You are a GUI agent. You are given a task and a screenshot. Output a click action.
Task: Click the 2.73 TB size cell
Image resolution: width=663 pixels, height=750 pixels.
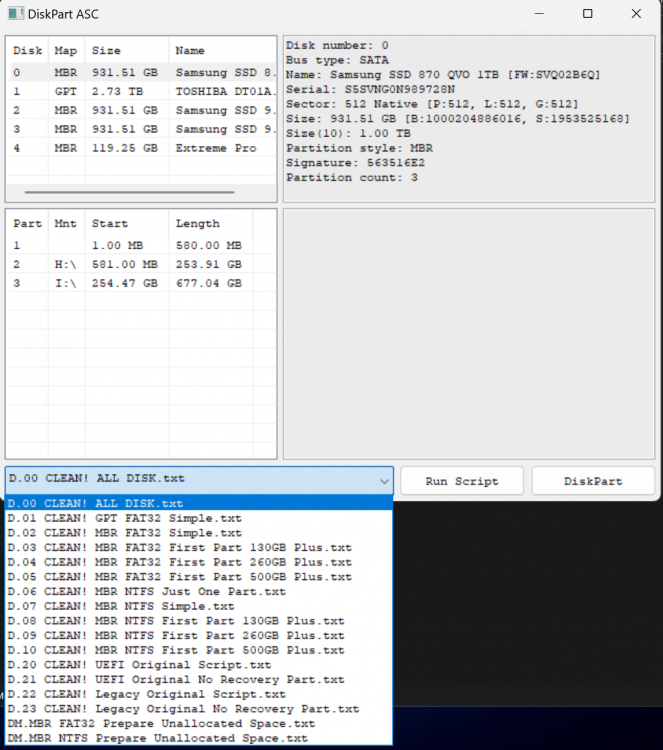tap(117, 91)
